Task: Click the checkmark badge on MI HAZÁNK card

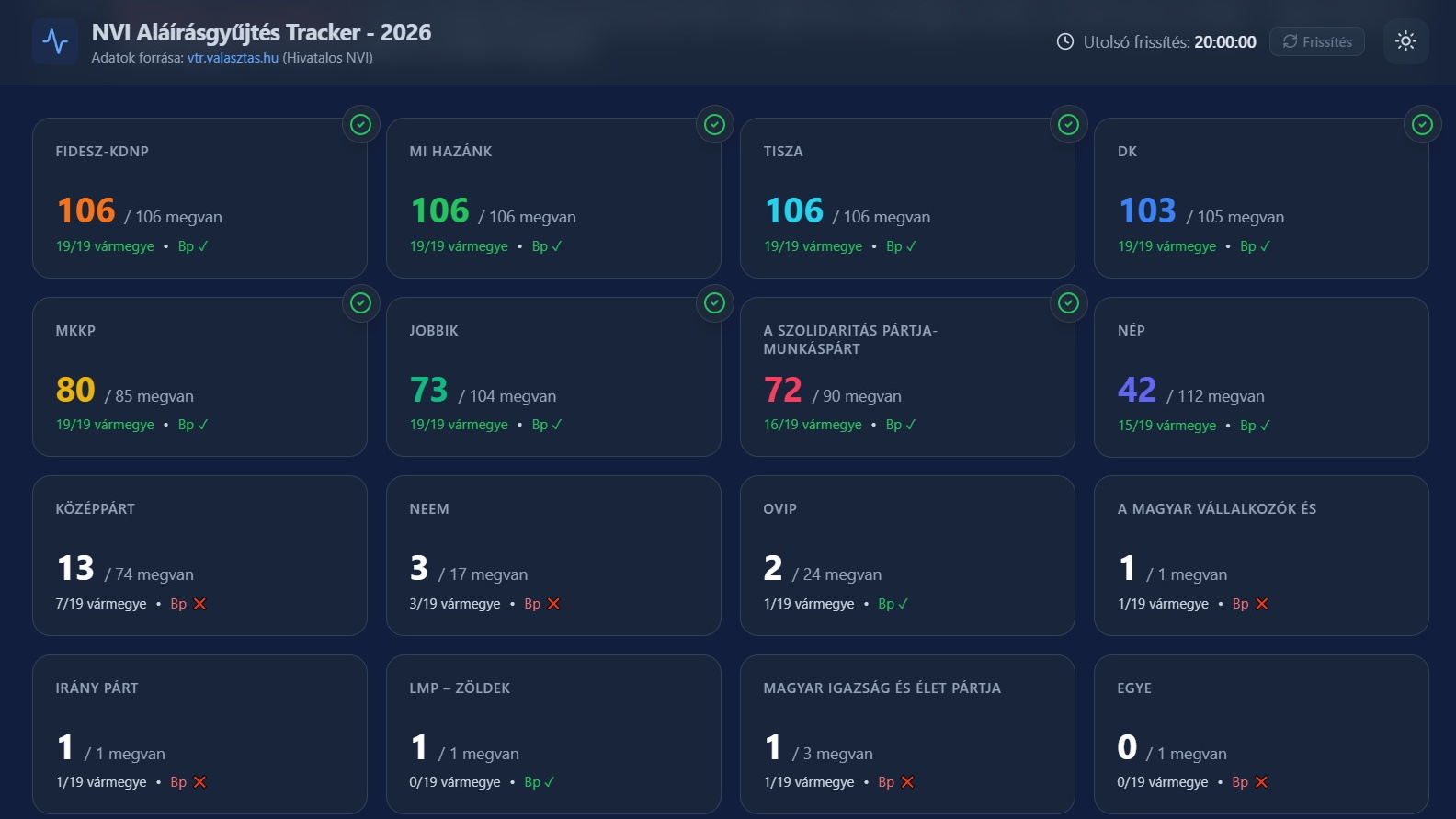Action: (x=714, y=124)
